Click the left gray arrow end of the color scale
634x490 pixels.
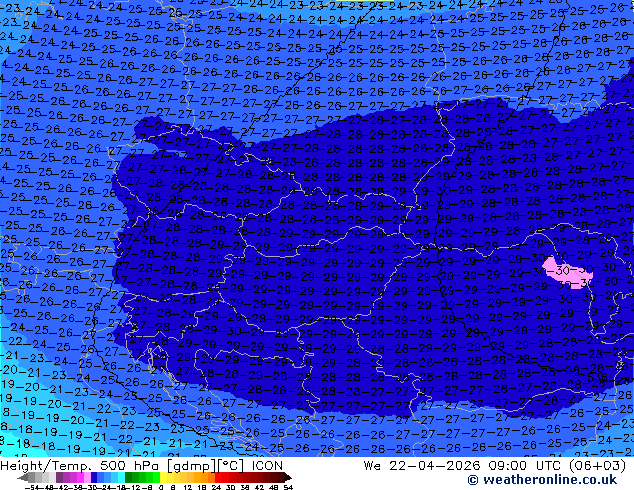tap(23, 478)
